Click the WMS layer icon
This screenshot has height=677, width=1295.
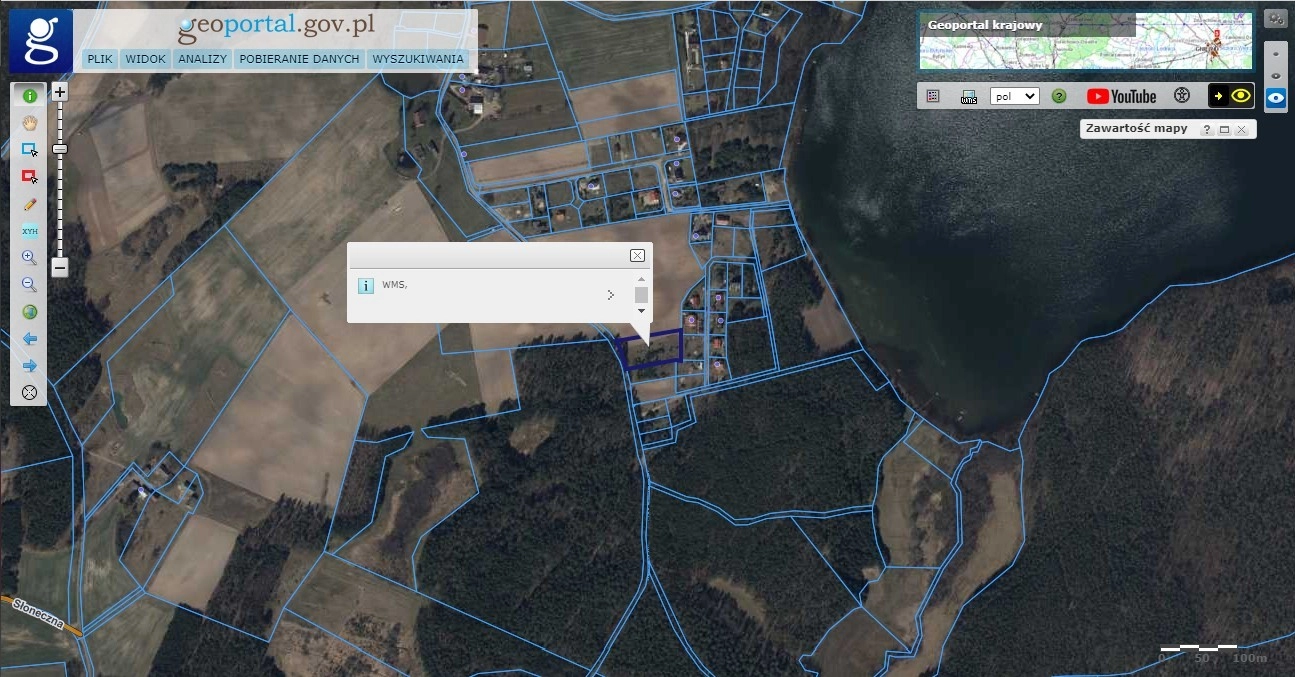coord(968,97)
